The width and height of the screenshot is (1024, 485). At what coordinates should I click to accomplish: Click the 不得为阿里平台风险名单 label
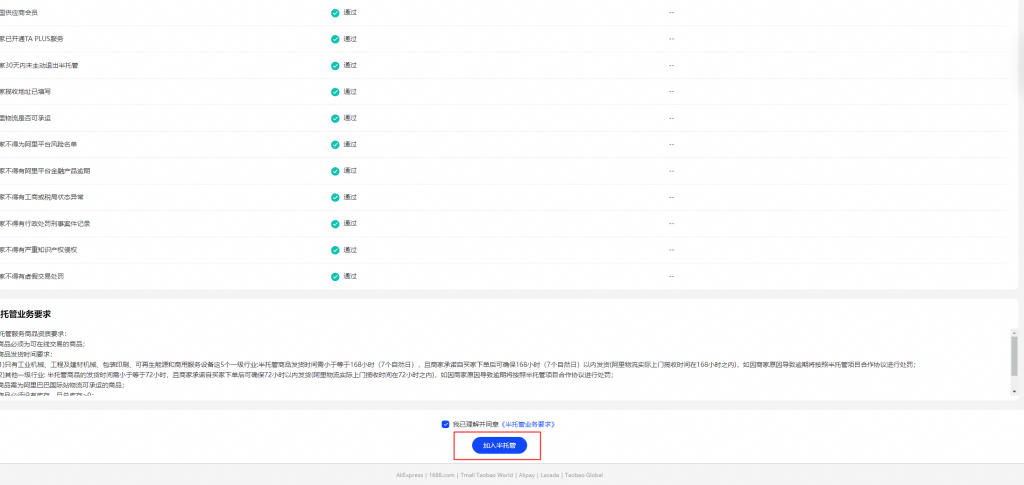pos(39,144)
